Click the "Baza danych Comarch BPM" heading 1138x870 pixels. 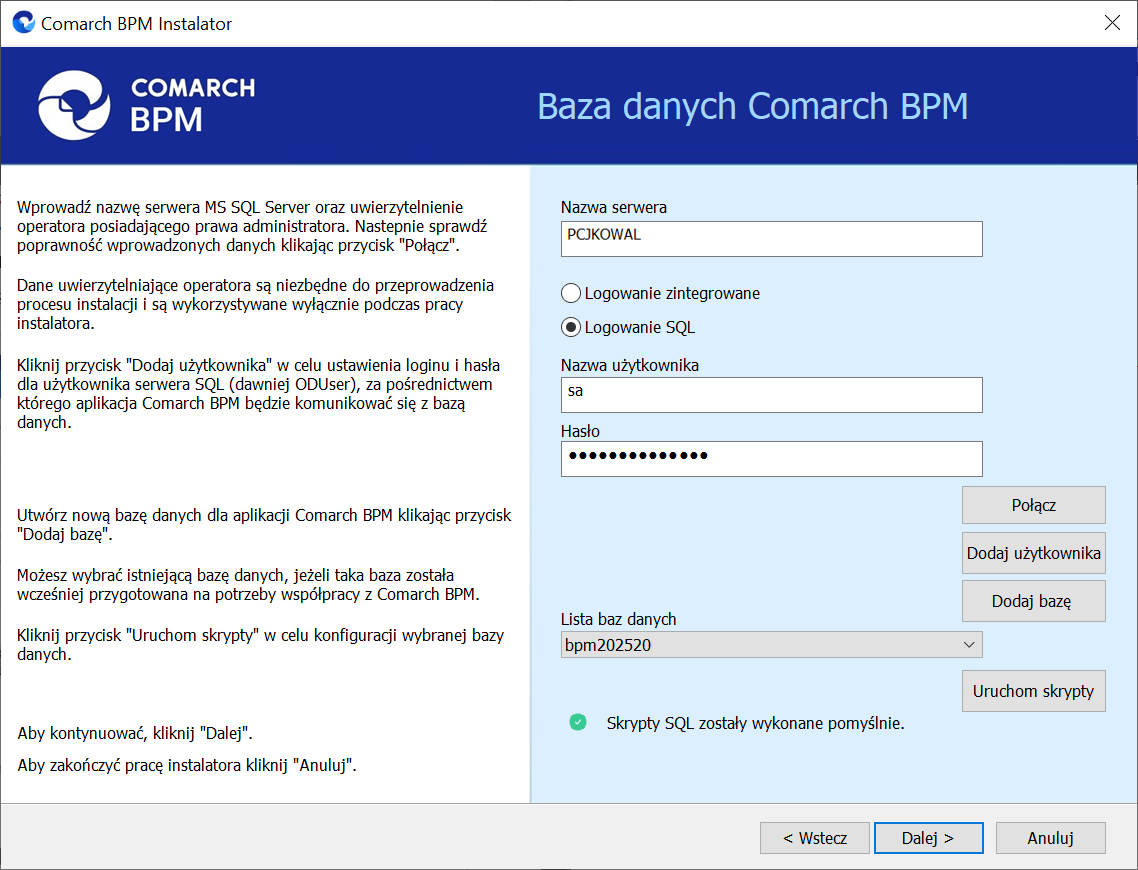pos(753,106)
